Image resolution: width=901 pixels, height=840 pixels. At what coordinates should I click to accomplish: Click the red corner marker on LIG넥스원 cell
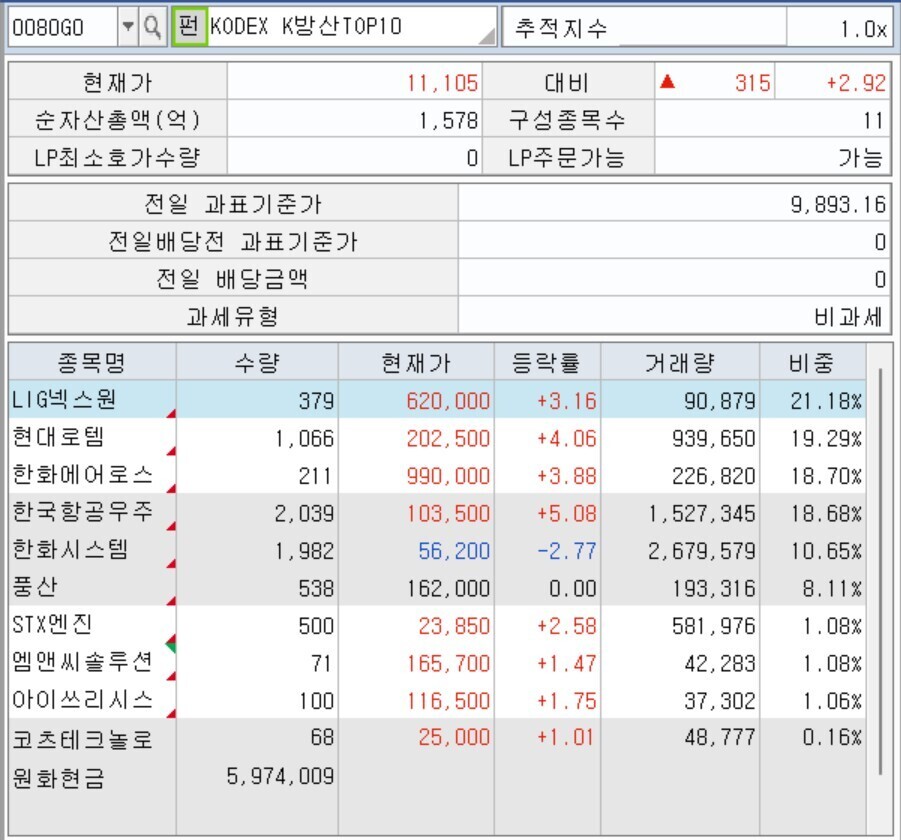click(x=171, y=413)
